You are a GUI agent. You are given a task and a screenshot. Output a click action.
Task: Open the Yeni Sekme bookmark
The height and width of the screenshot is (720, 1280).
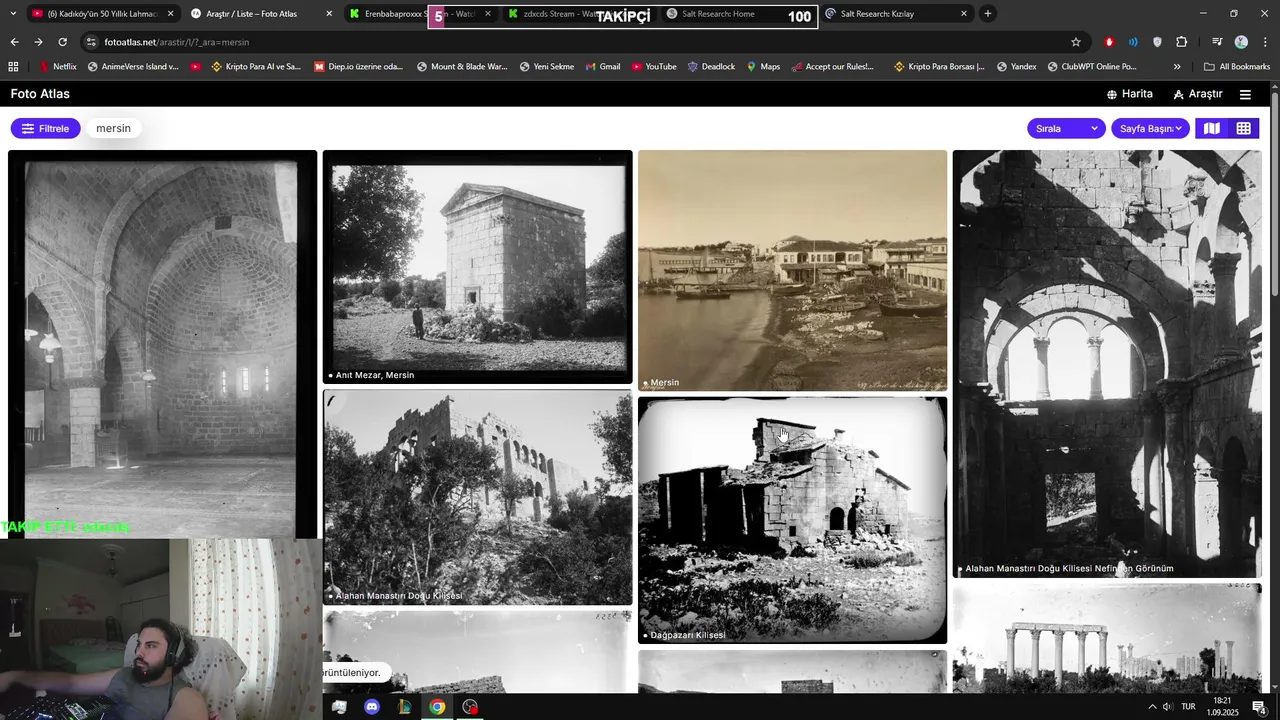coord(546,67)
